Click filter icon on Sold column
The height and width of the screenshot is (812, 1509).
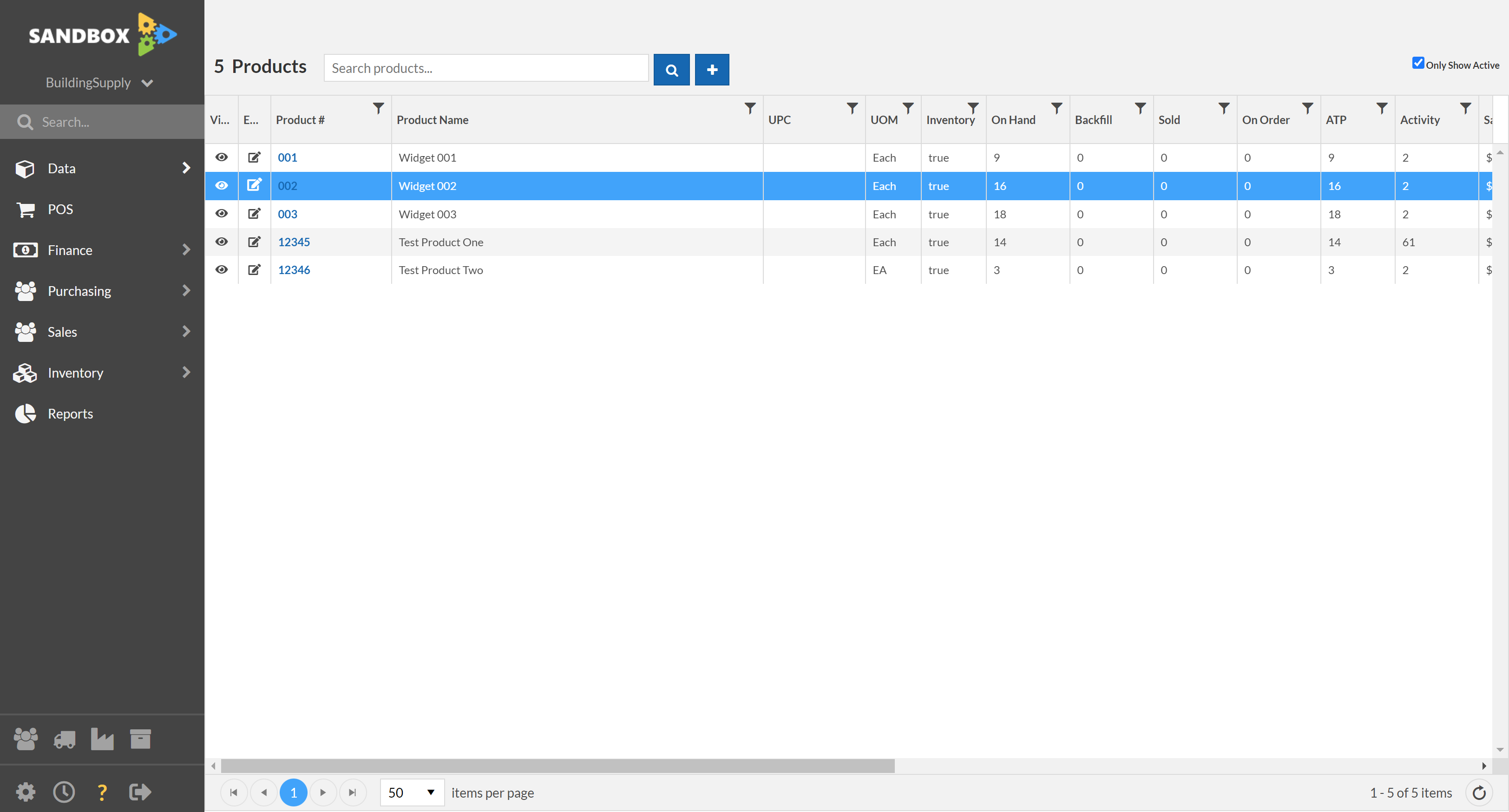click(x=1224, y=108)
